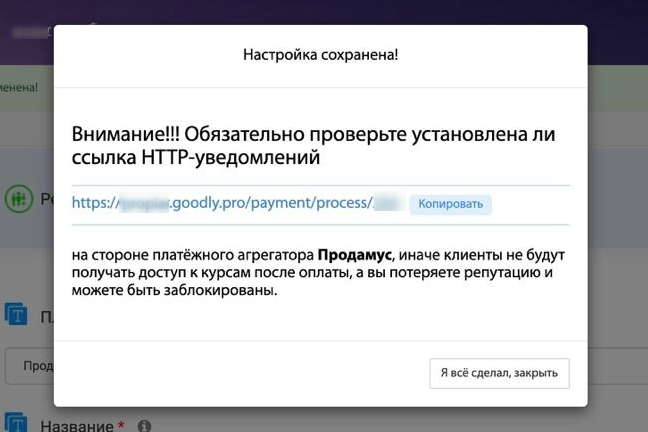The height and width of the screenshot is (432, 648).
Task: Click the 'Название' field label
Action: point(77,426)
